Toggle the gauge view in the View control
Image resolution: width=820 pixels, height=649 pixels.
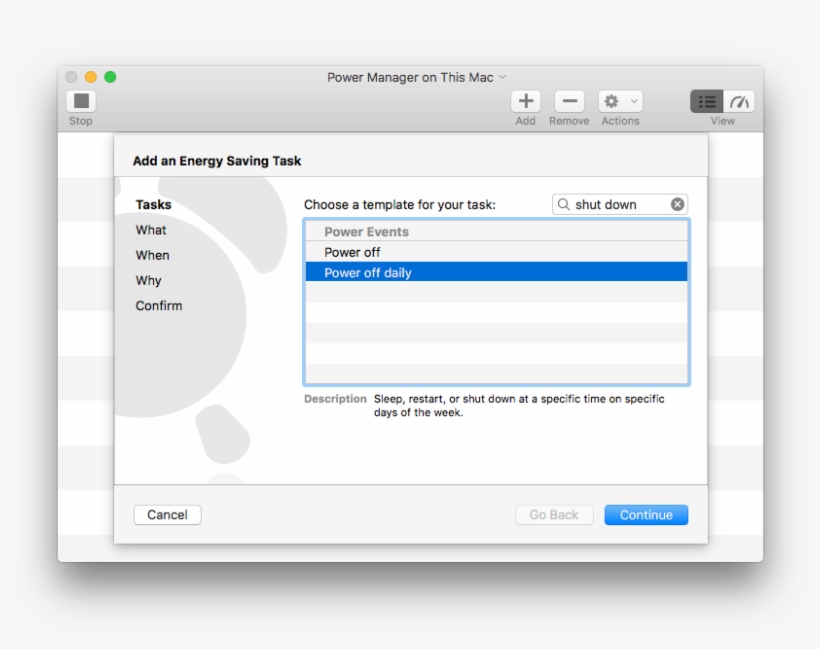tap(738, 102)
